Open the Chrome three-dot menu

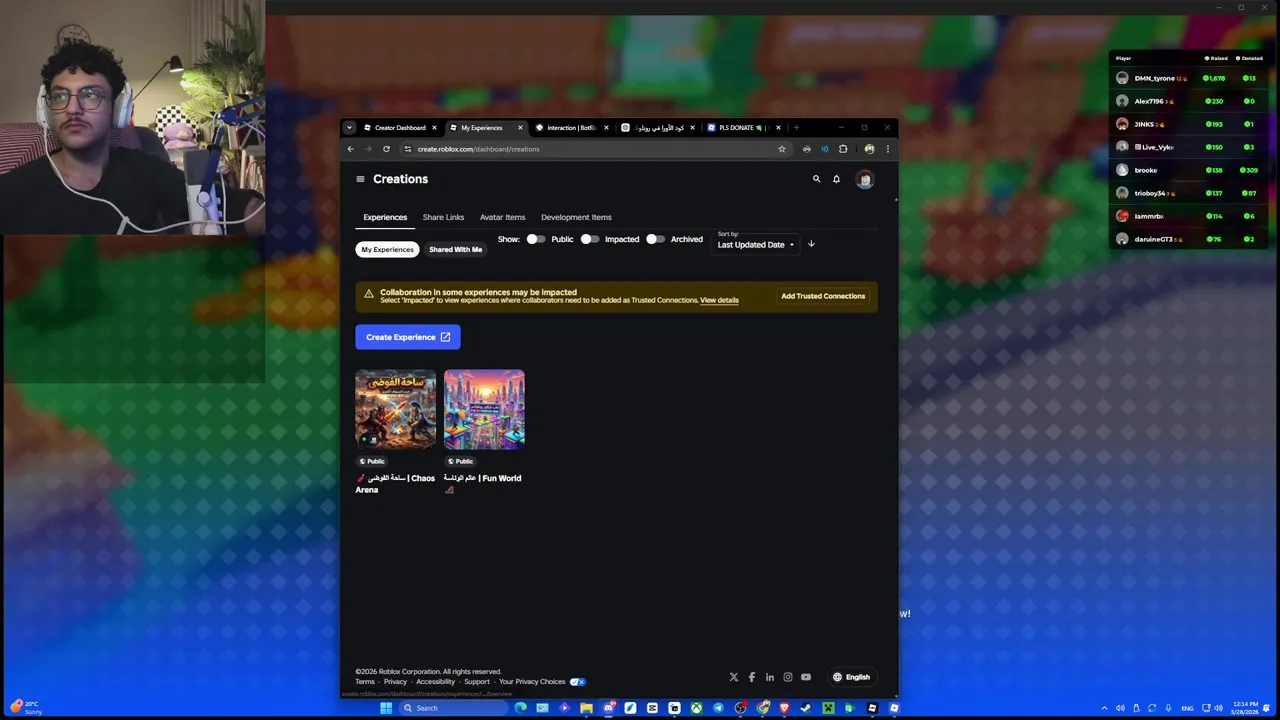pyautogui.click(x=887, y=149)
